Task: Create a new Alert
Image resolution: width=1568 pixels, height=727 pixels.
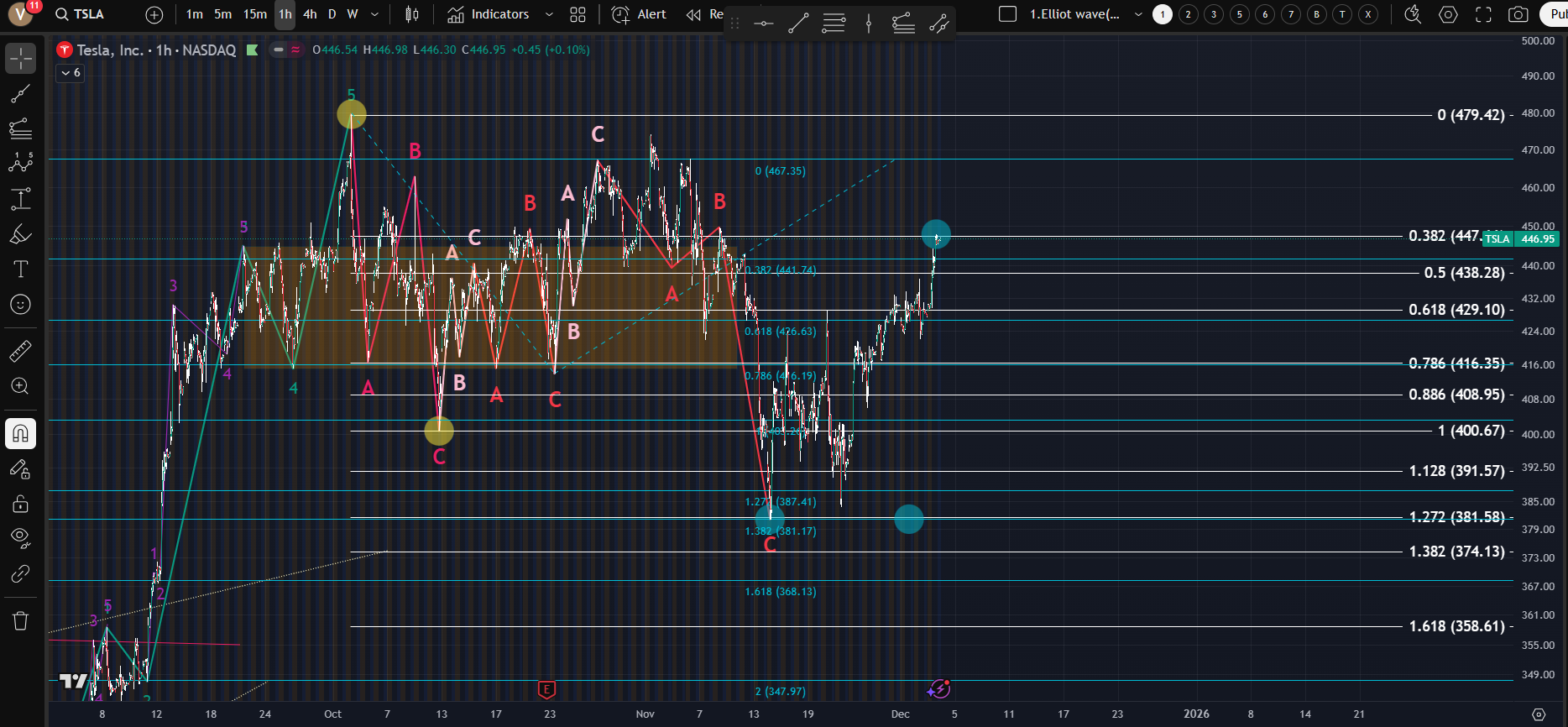Action: pos(640,14)
